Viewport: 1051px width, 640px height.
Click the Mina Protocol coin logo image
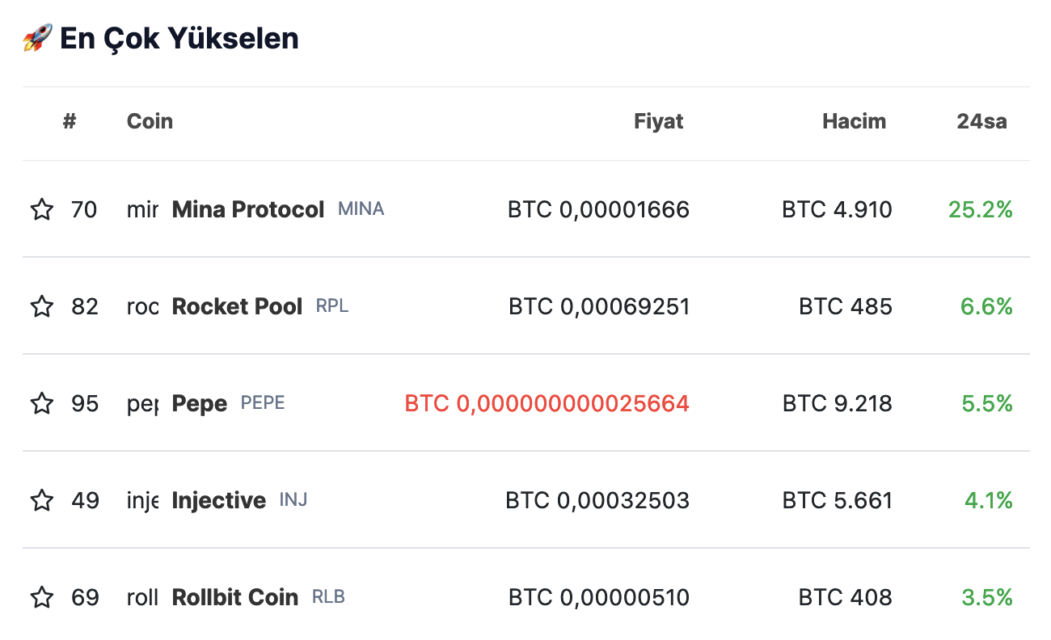click(x=142, y=210)
